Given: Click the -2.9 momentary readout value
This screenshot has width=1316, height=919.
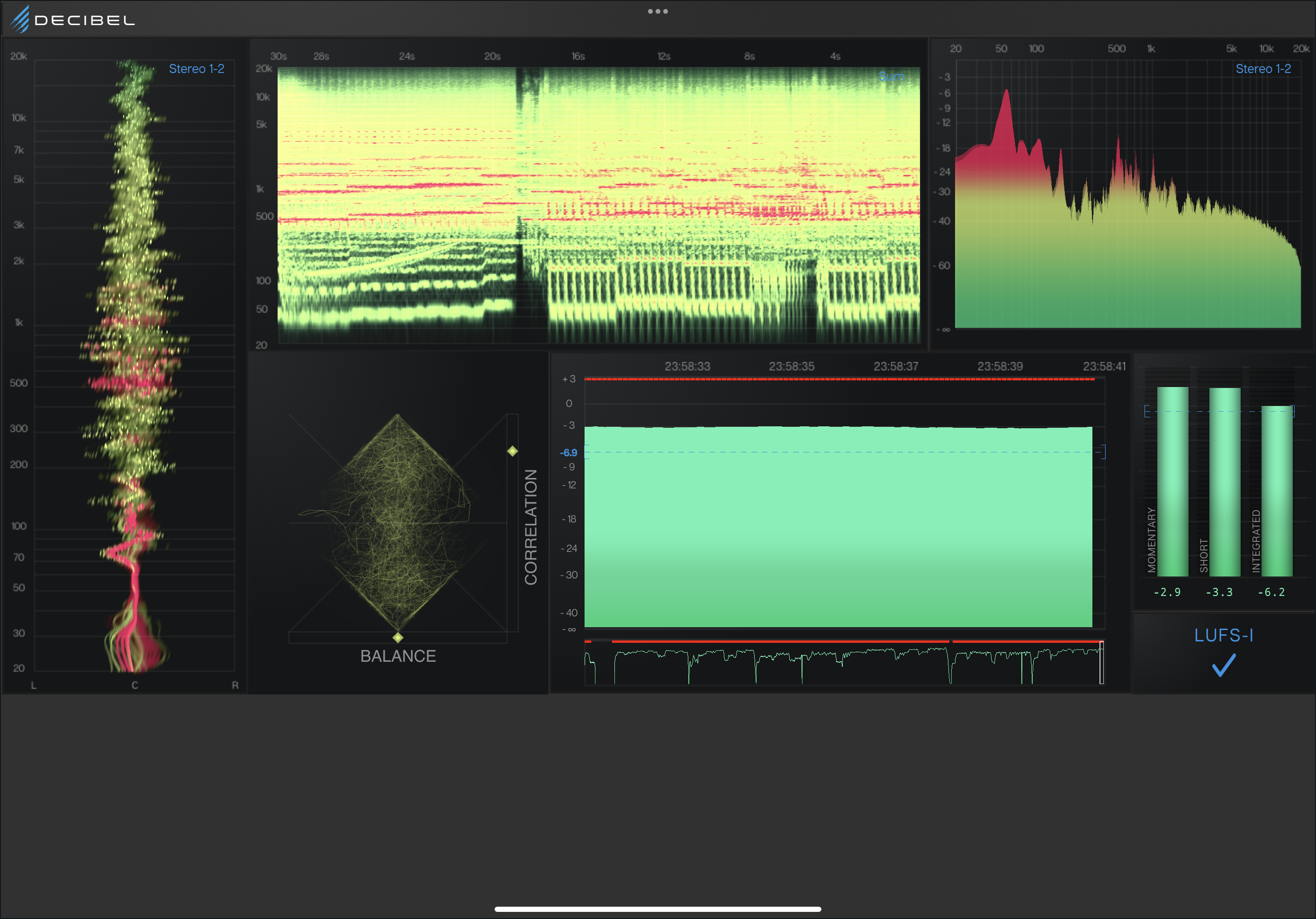Looking at the screenshot, I should (x=1167, y=592).
